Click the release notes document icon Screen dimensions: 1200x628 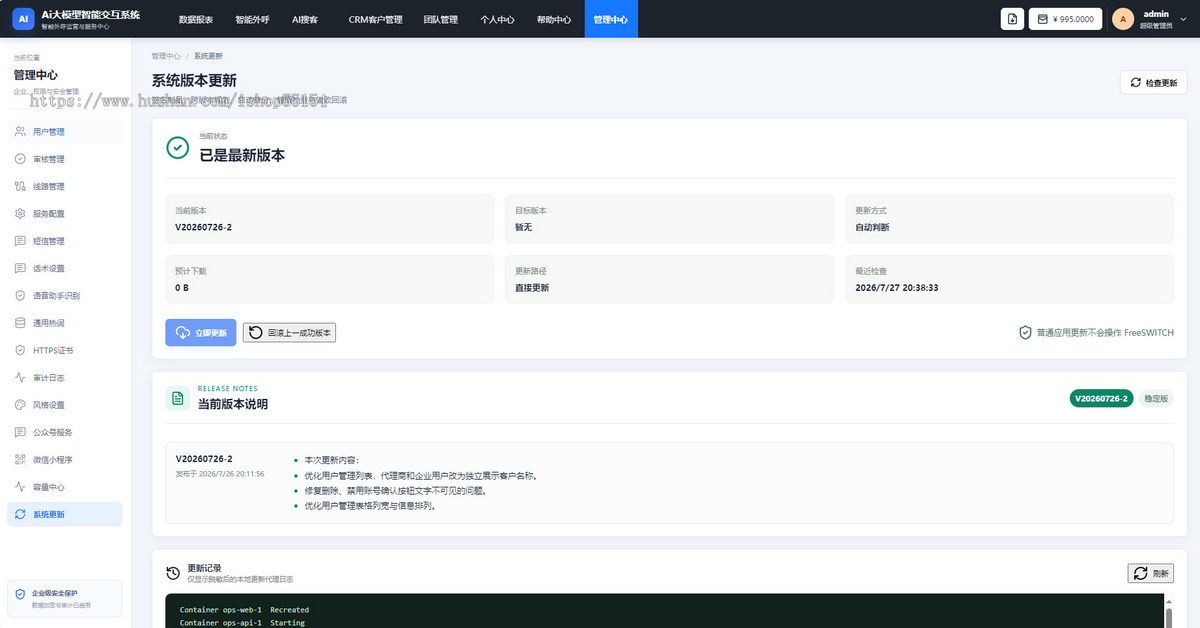pyautogui.click(x=177, y=398)
